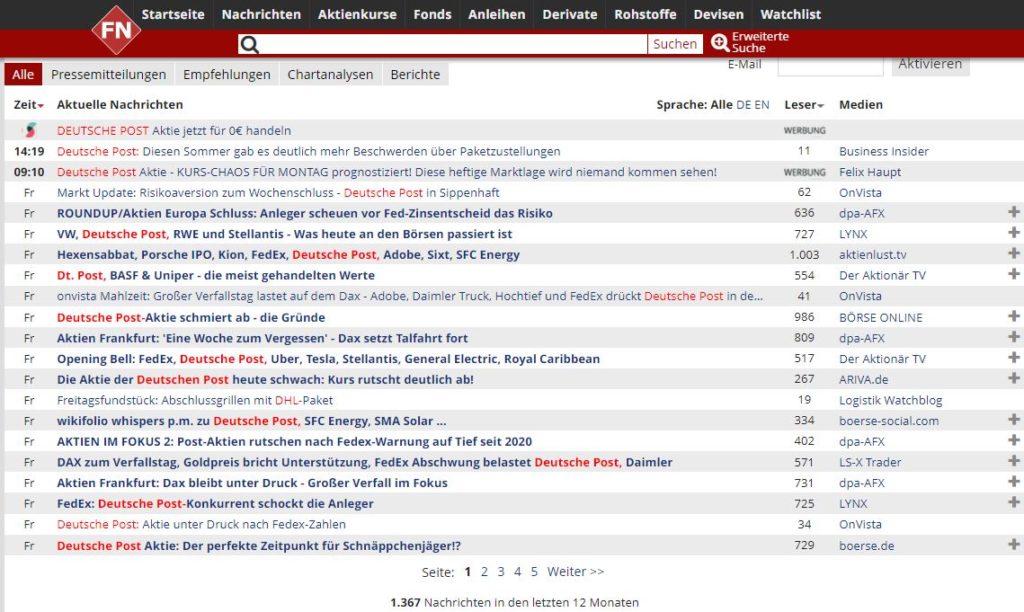Open the Startseite menu item

coord(173,14)
